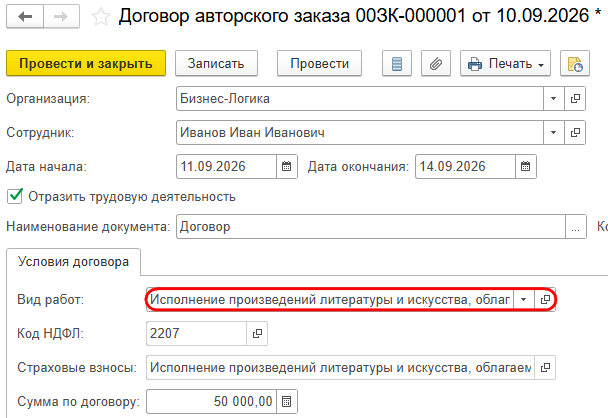Image resolution: width=608 pixels, height=418 pixels.
Task: Open Печать dropdown menu
Action: pyautogui.click(x=505, y=63)
